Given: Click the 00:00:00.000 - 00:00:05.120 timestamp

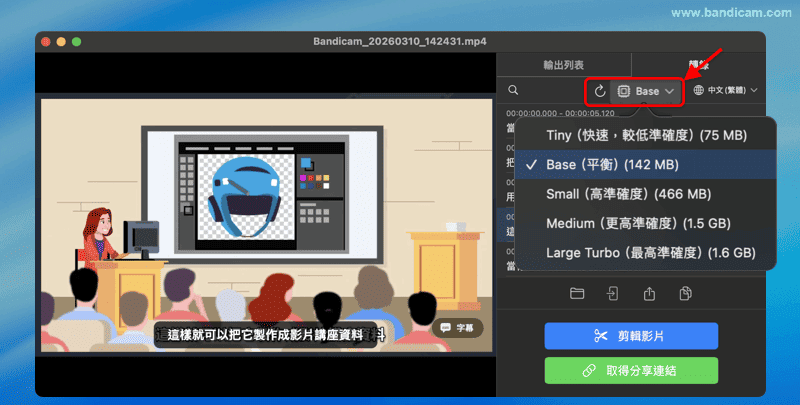Looking at the screenshot, I should pyautogui.click(x=560, y=113).
